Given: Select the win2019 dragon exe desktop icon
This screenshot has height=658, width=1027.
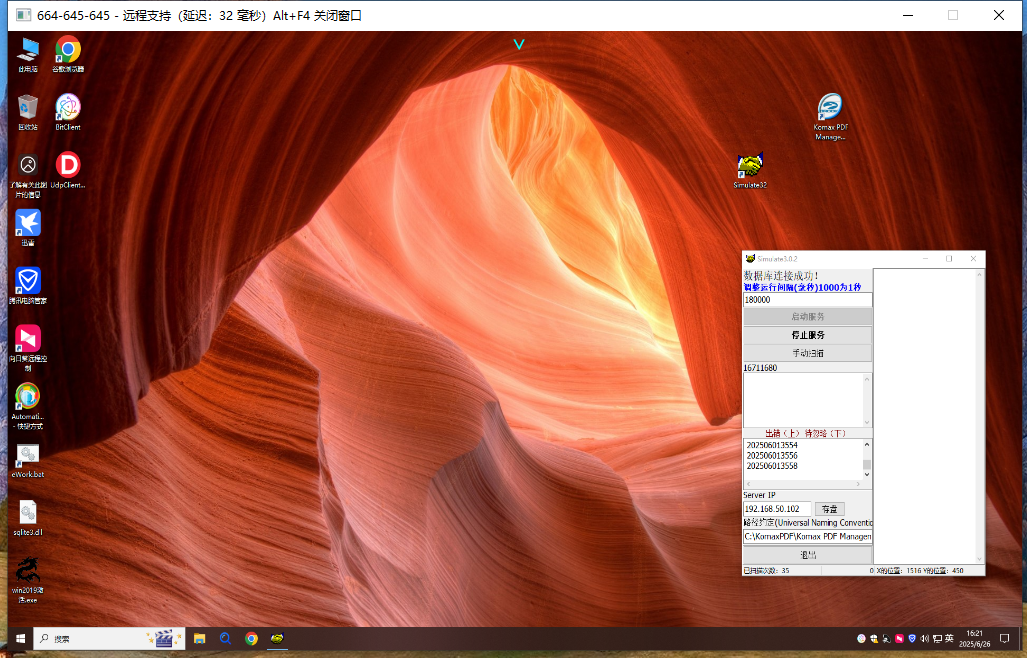Looking at the screenshot, I should tap(28, 580).
